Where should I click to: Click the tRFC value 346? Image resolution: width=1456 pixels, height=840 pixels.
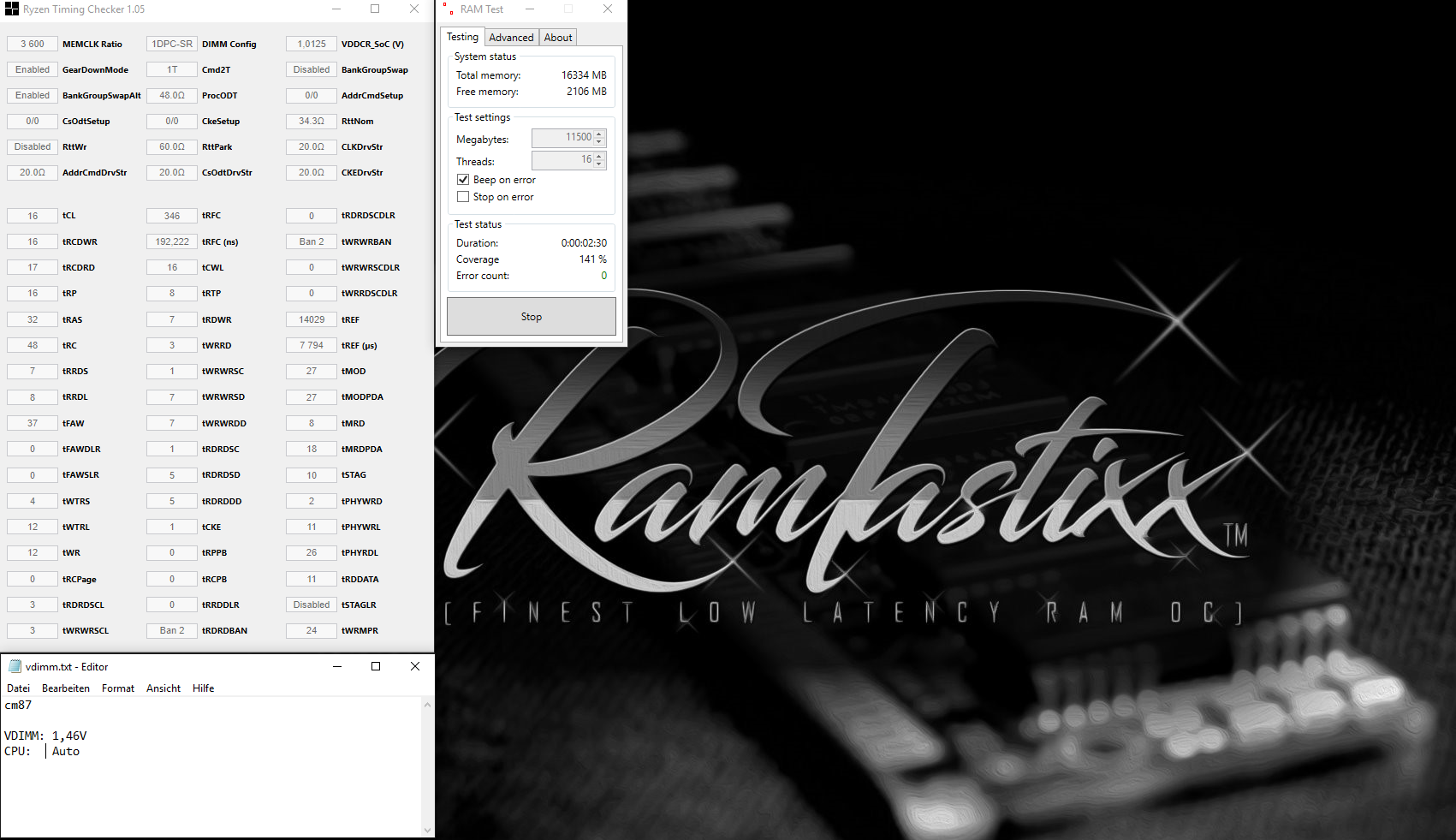[x=172, y=216]
